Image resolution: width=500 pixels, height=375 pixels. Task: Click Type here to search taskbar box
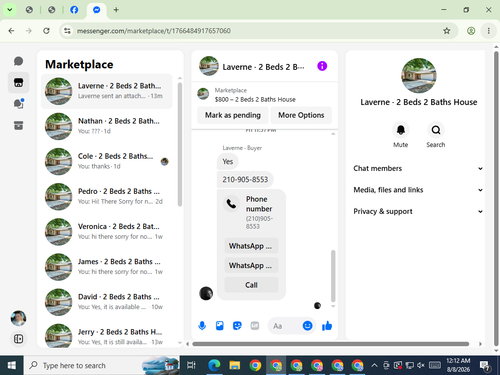pyautogui.click(x=102, y=365)
